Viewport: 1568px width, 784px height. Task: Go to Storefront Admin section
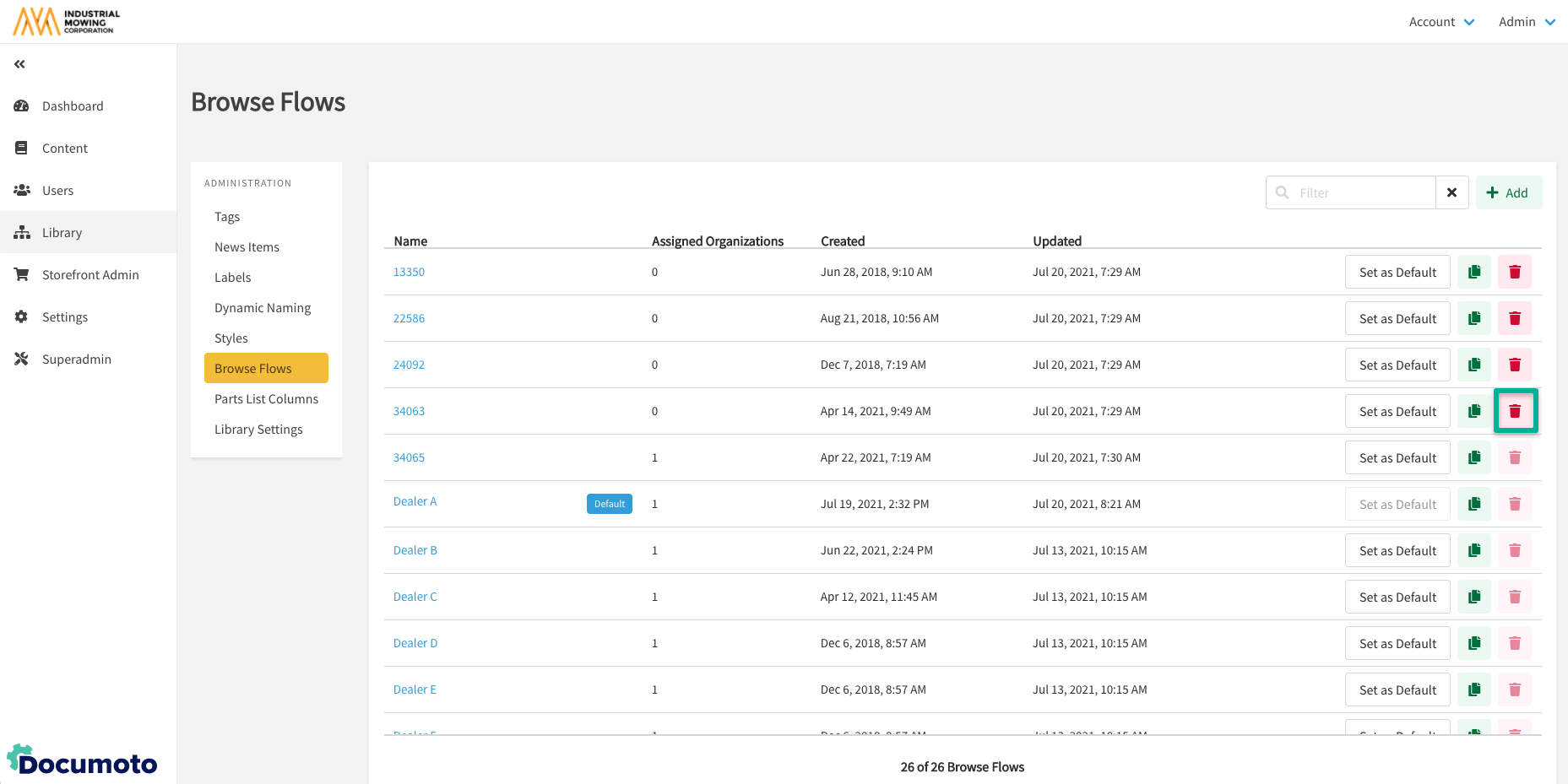tap(90, 275)
